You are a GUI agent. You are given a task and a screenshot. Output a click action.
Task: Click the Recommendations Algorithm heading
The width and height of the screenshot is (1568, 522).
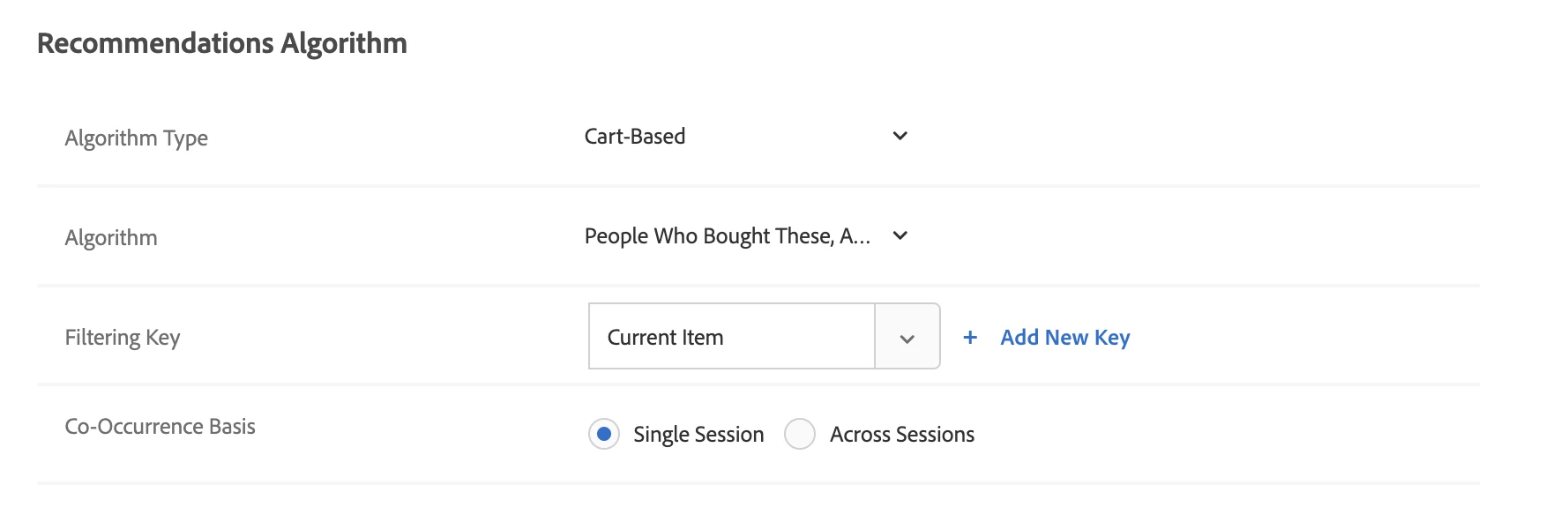click(222, 43)
